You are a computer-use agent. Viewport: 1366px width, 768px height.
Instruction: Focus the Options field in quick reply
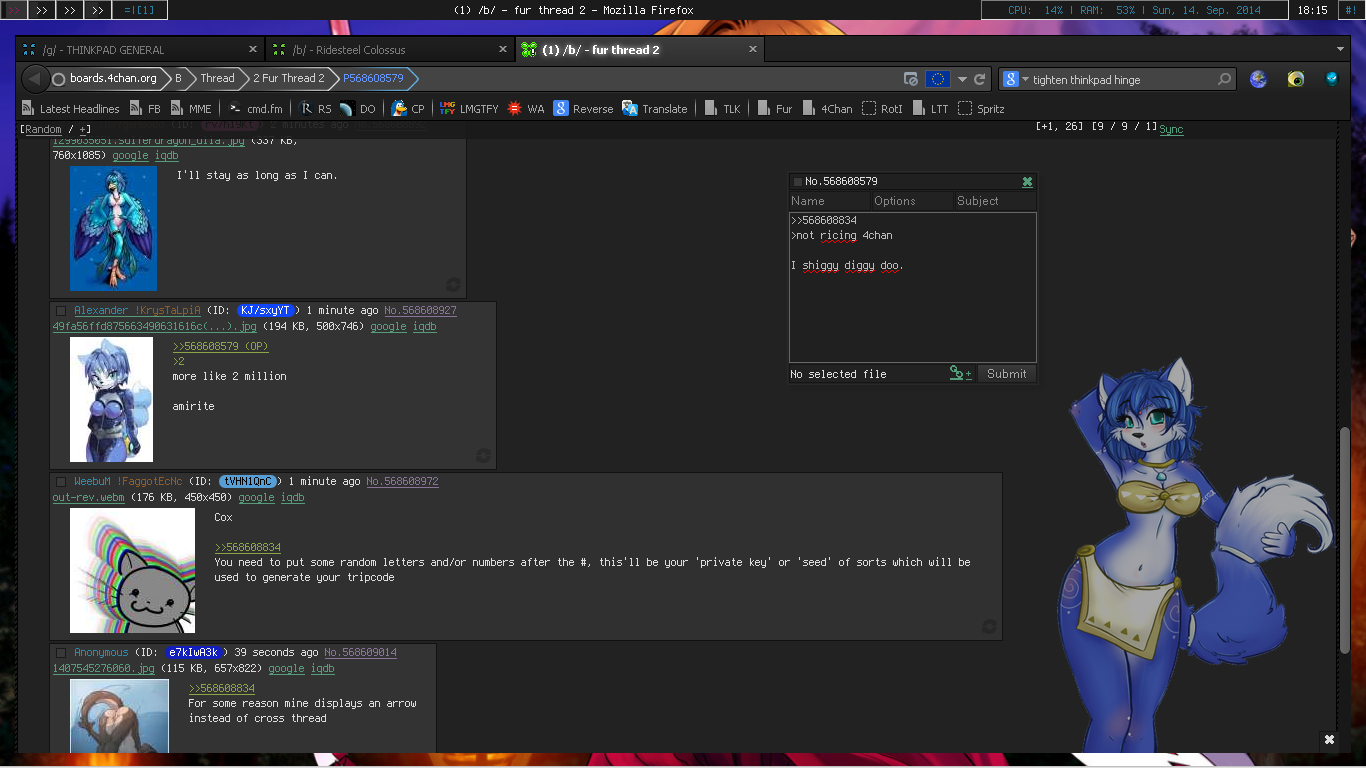[x=912, y=201]
